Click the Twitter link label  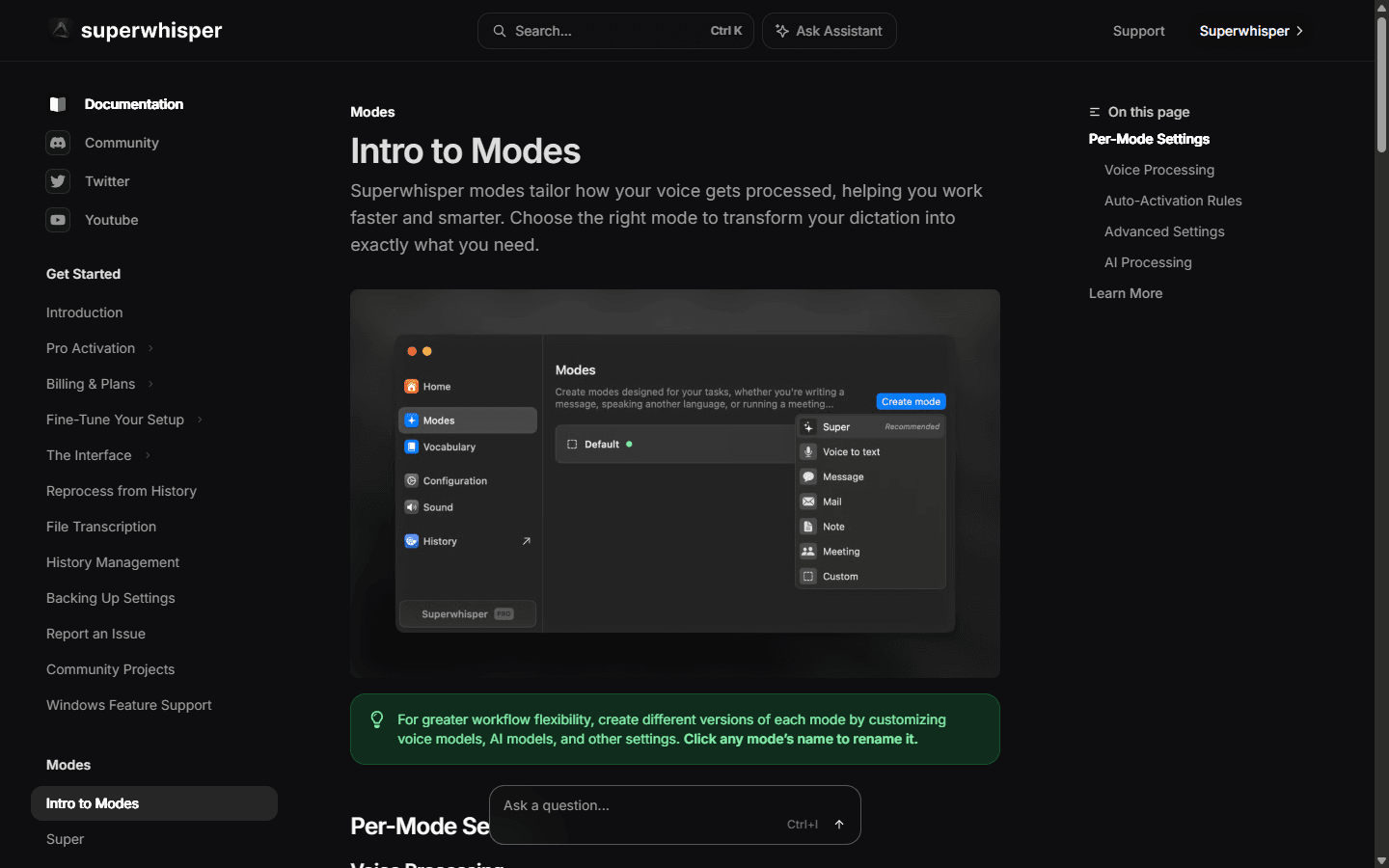pyautogui.click(x=107, y=181)
